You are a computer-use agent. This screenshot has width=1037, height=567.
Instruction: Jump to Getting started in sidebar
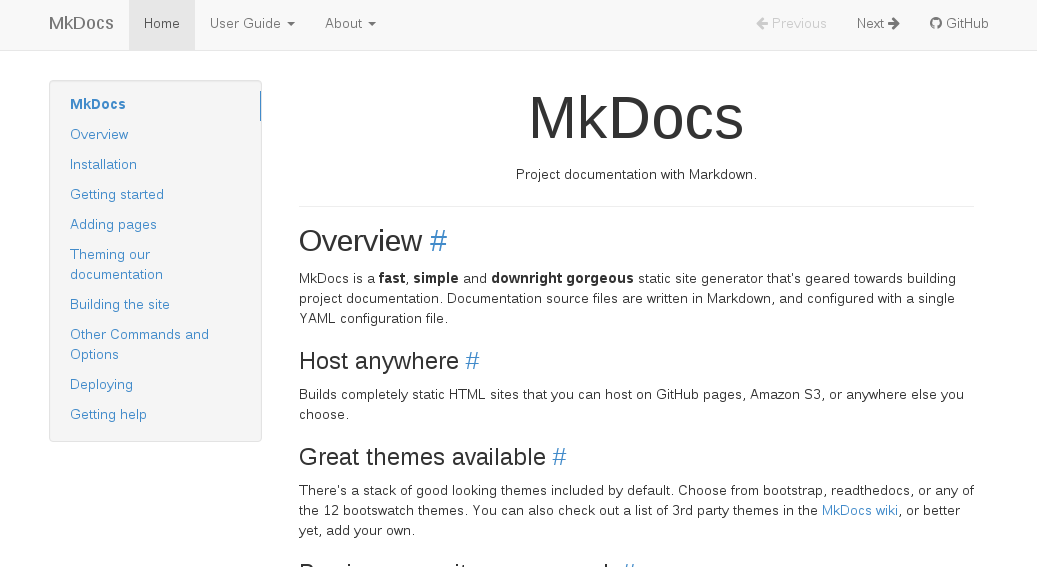coord(117,195)
